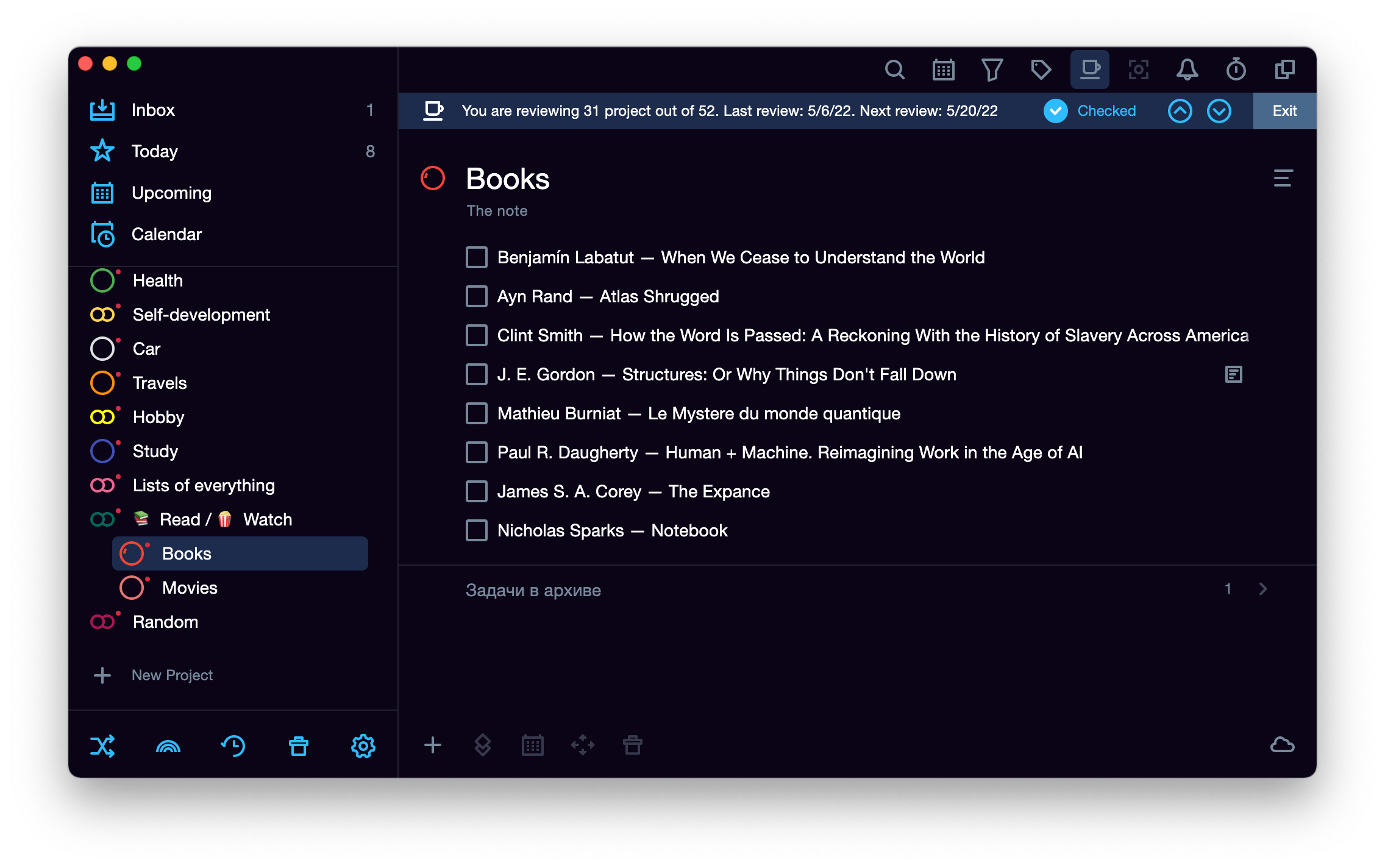Viewport: 1385px width, 868px height.
Task: Tick the J. E. Gordon Structures checkbox
Action: [x=477, y=374]
